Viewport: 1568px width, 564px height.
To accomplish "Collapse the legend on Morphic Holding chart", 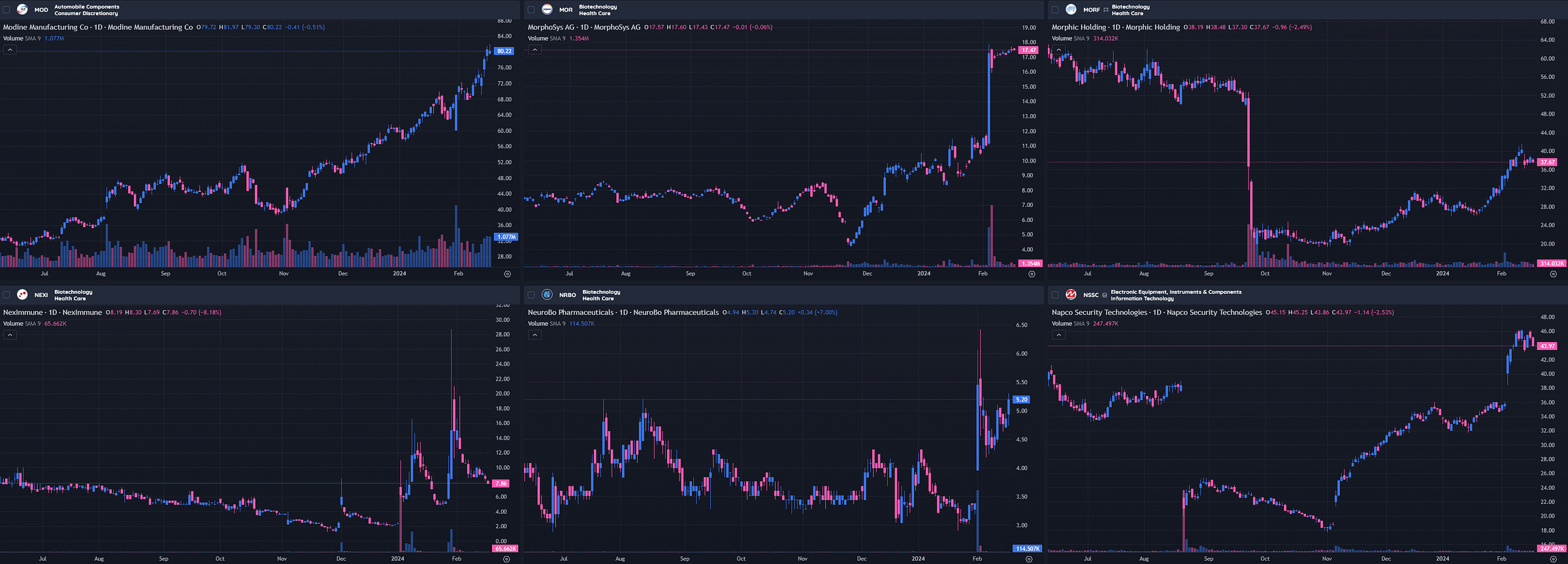I will (x=1058, y=50).
